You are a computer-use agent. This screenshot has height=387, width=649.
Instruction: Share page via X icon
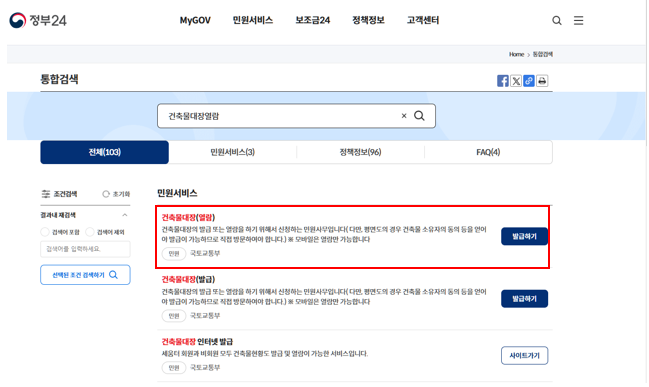tap(516, 81)
